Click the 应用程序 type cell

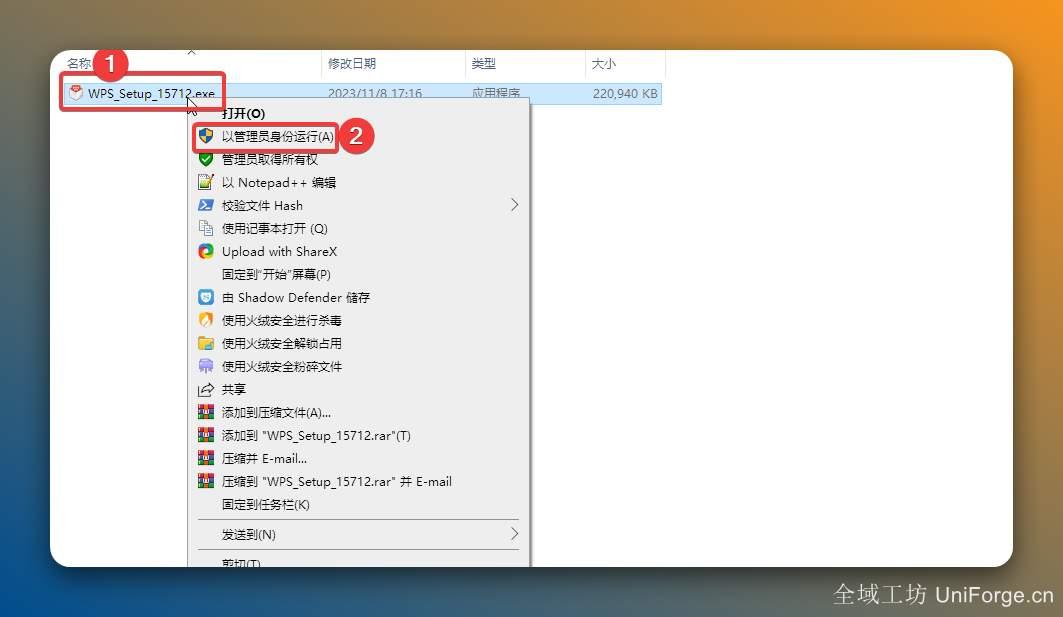[496, 93]
